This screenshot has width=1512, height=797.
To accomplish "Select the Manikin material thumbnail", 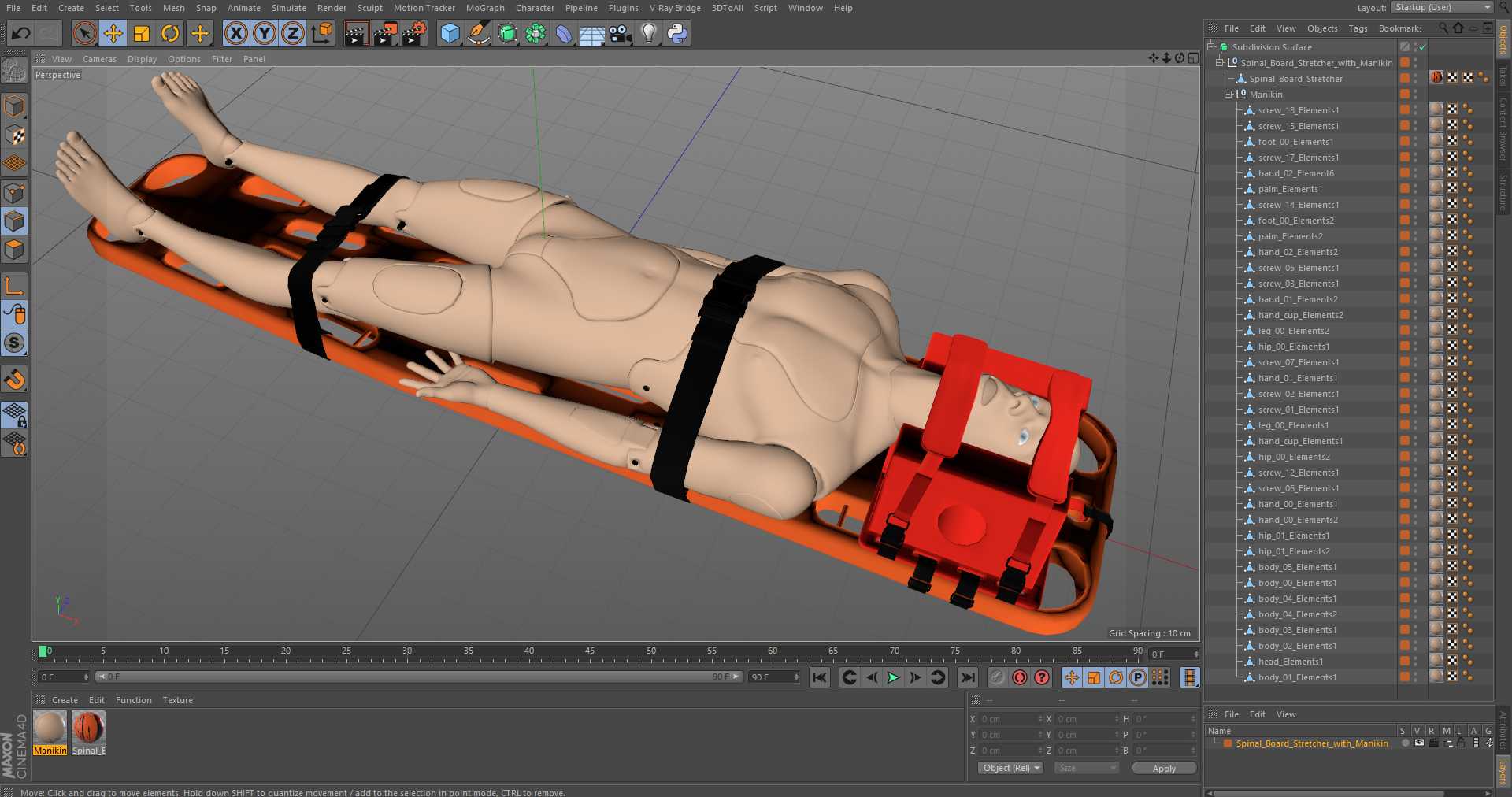I will coord(50,728).
